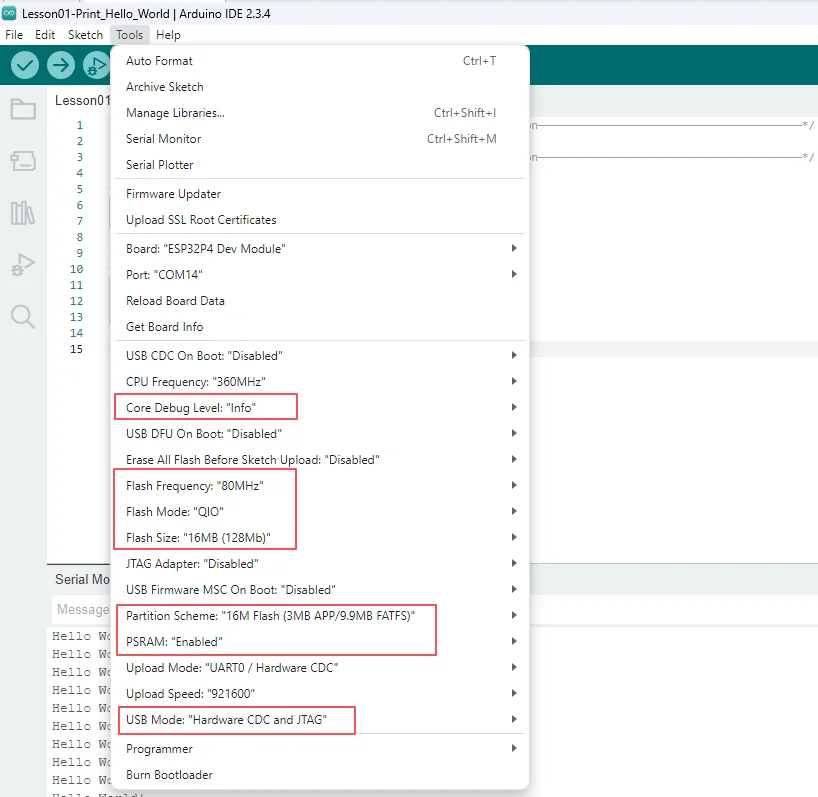Click line number 1 in the editor gutter
This screenshot has height=797, width=818.
(x=79, y=125)
